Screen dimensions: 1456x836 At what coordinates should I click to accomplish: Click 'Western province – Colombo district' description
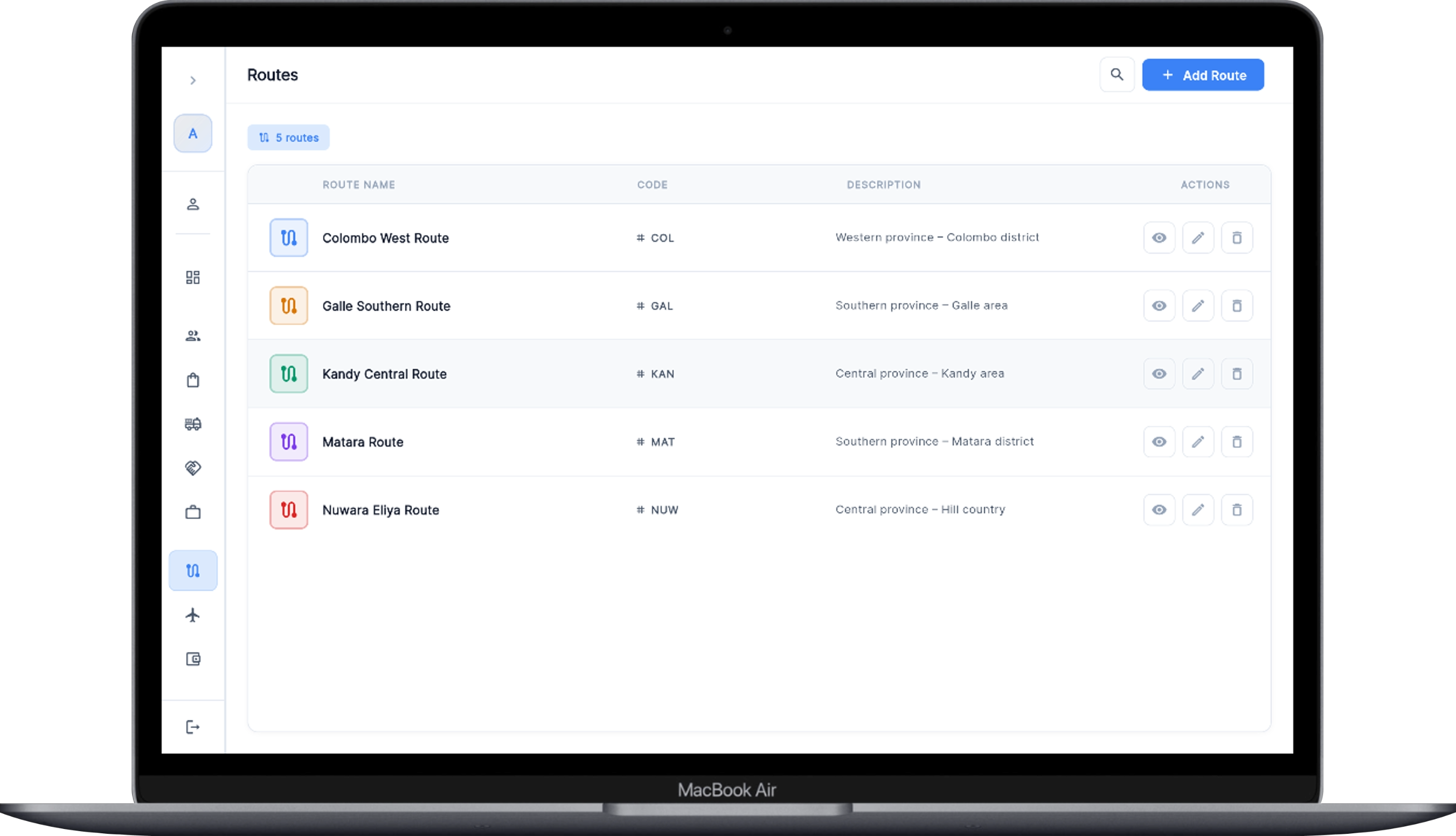point(937,238)
